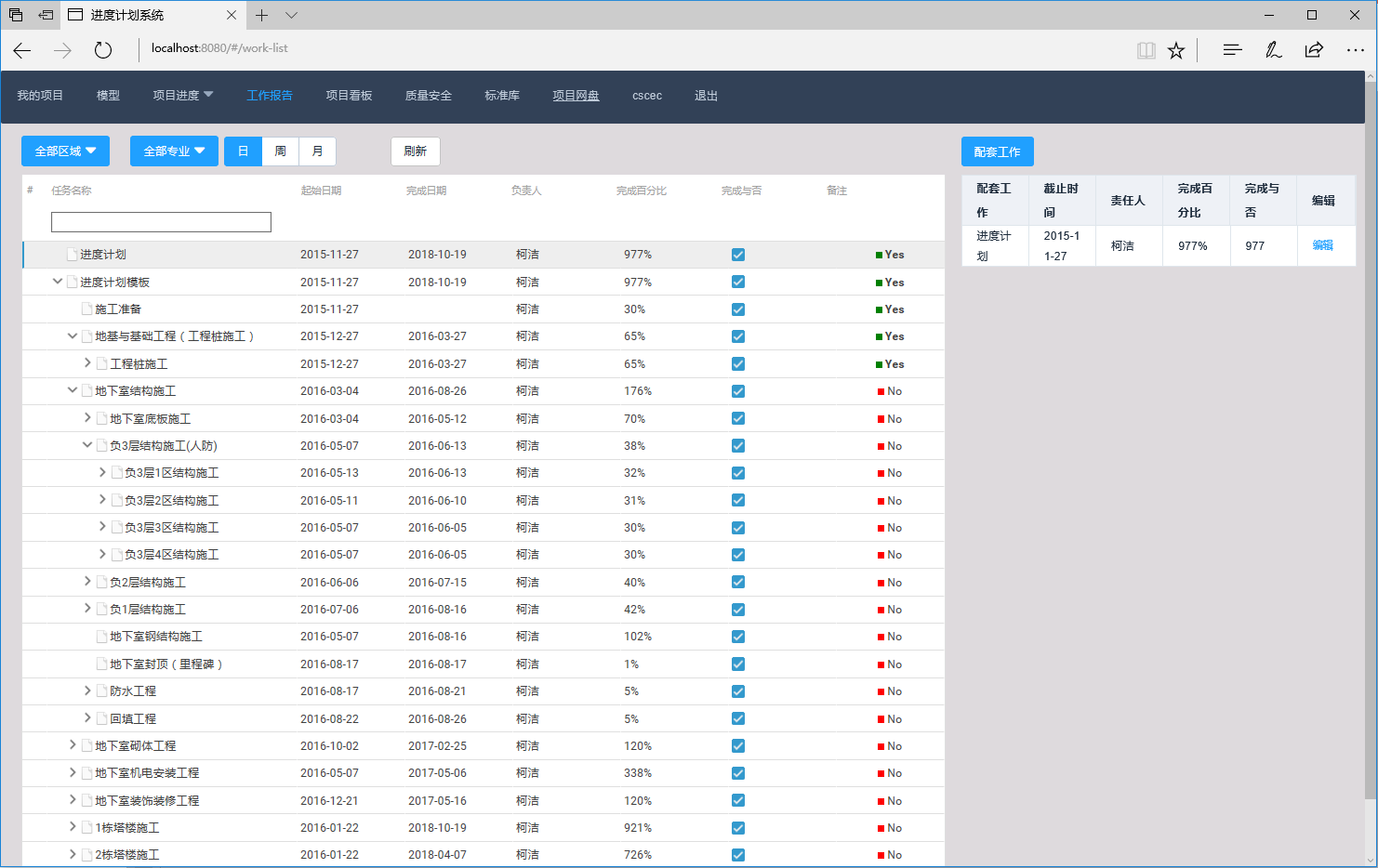1378x868 pixels.
Task: Refresh the page with reload icon
Action: (103, 50)
